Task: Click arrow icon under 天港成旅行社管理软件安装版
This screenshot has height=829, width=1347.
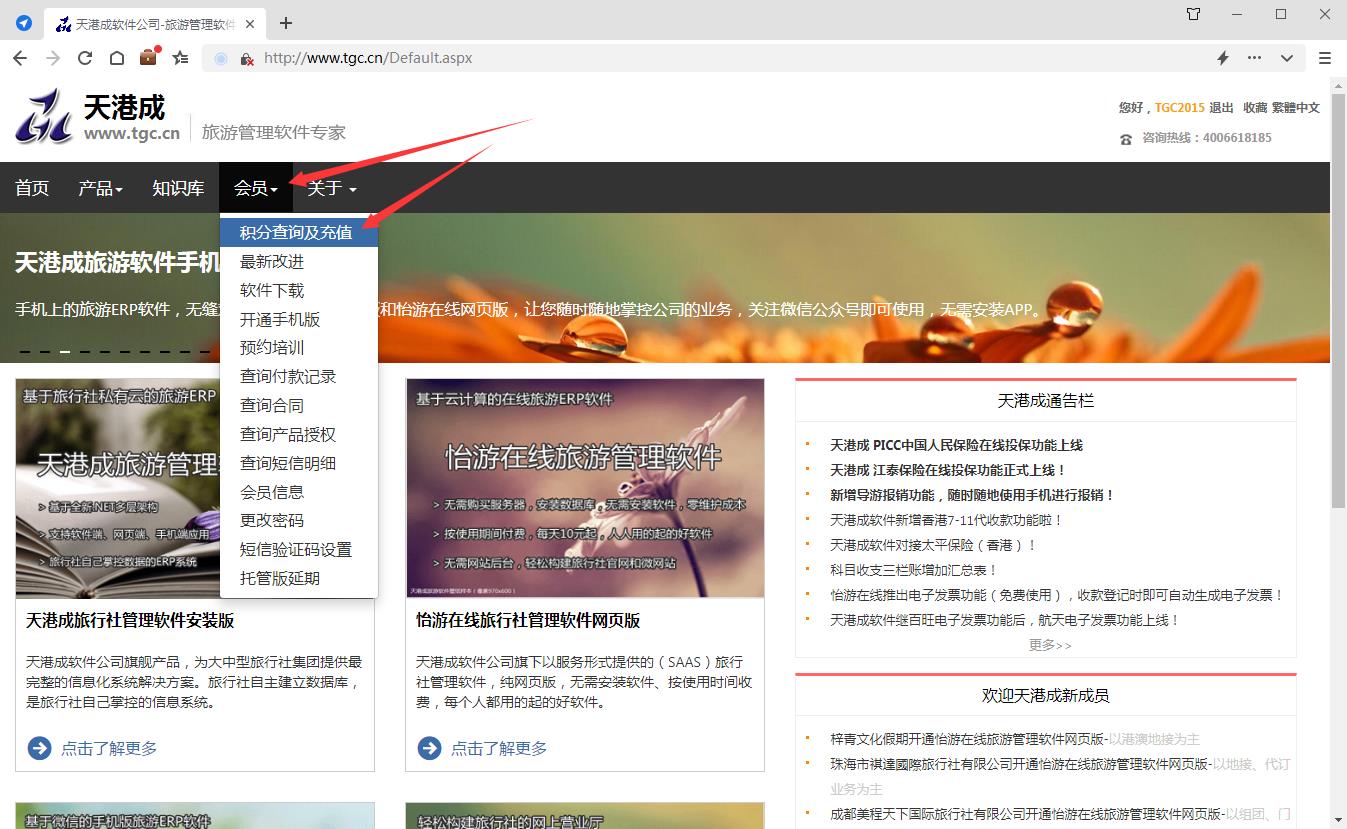Action: coord(39,748)
